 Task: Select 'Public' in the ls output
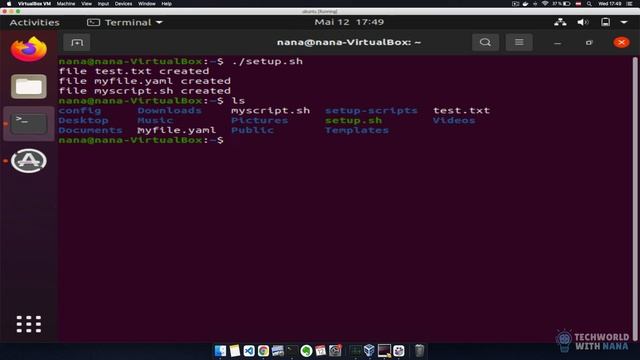[x=252, y=130]
